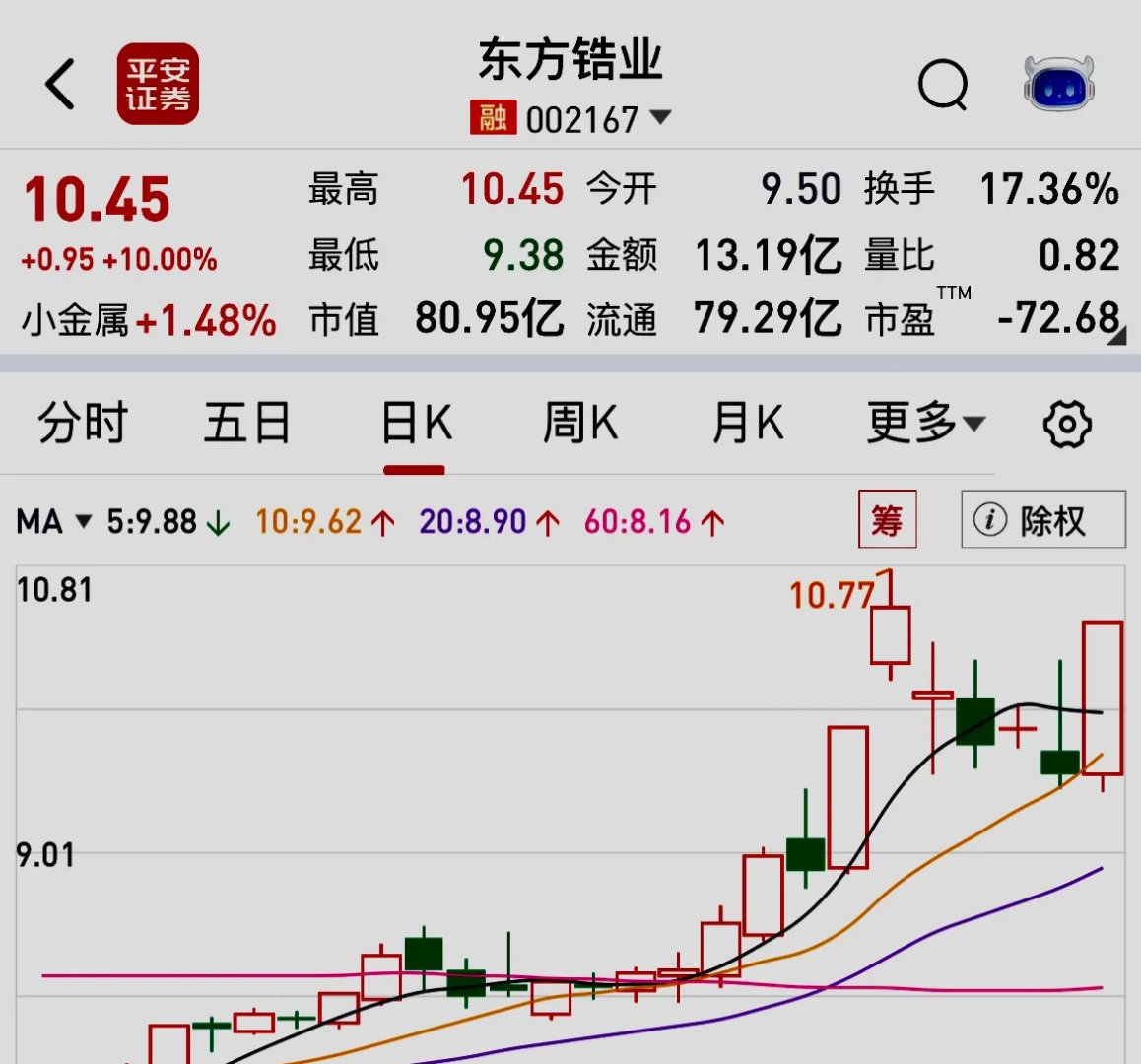This screenshot has height=1064, width=1141.
Task: Tap MA10 value 10:9.62
Action: click(x=307, y=522)
